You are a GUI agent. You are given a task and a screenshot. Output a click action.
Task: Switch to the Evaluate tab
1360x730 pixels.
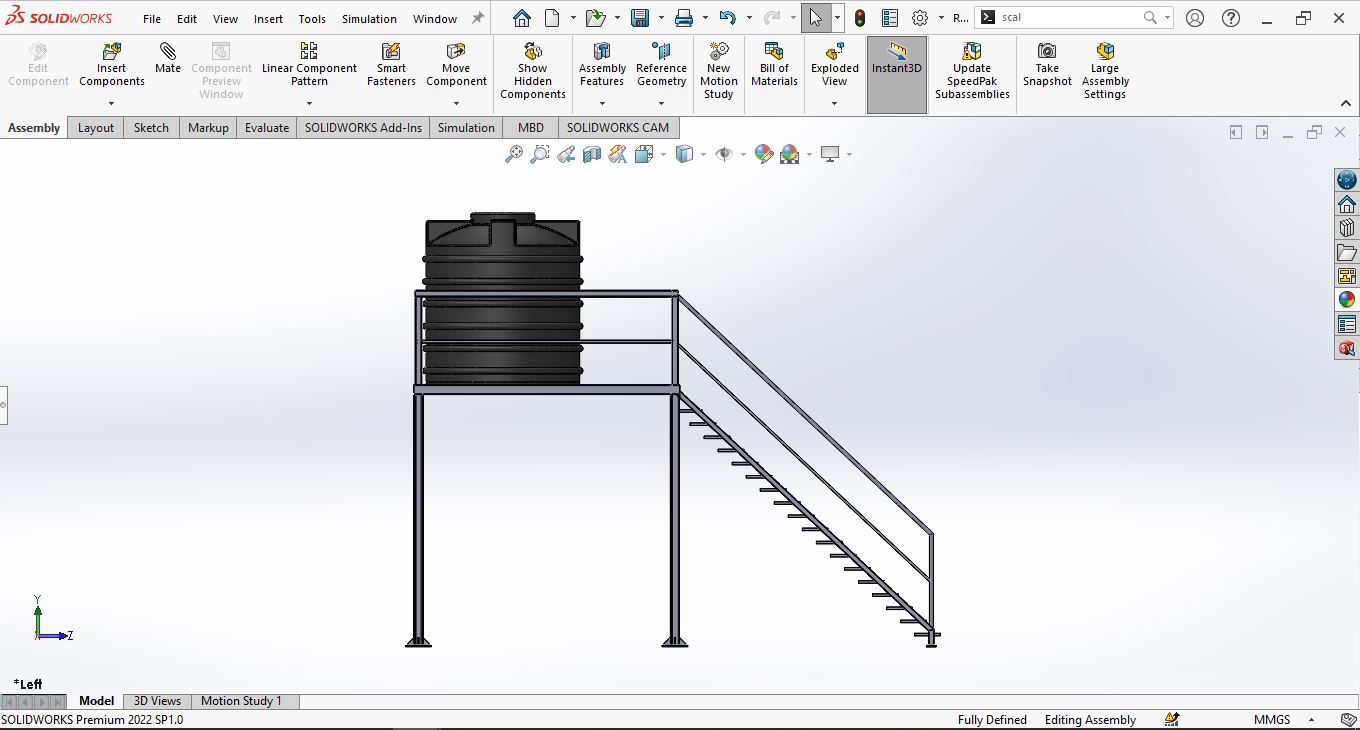point(267,128)
